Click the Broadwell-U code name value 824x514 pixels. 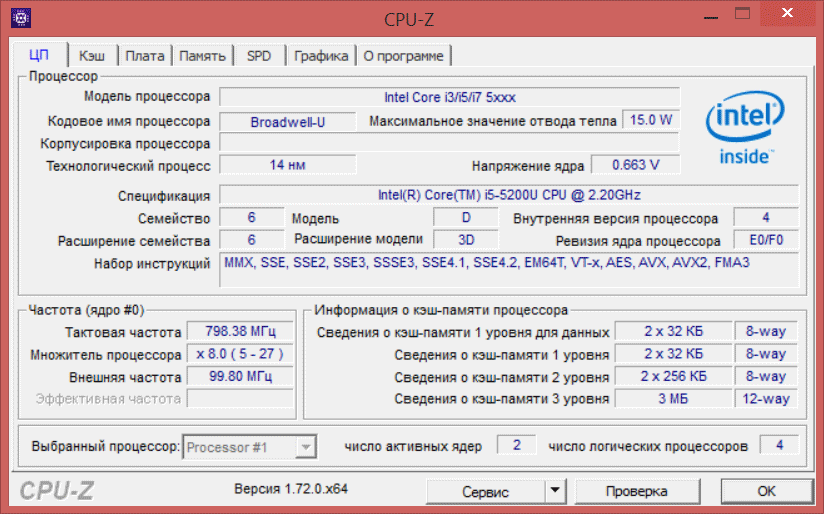pos(287,122)
